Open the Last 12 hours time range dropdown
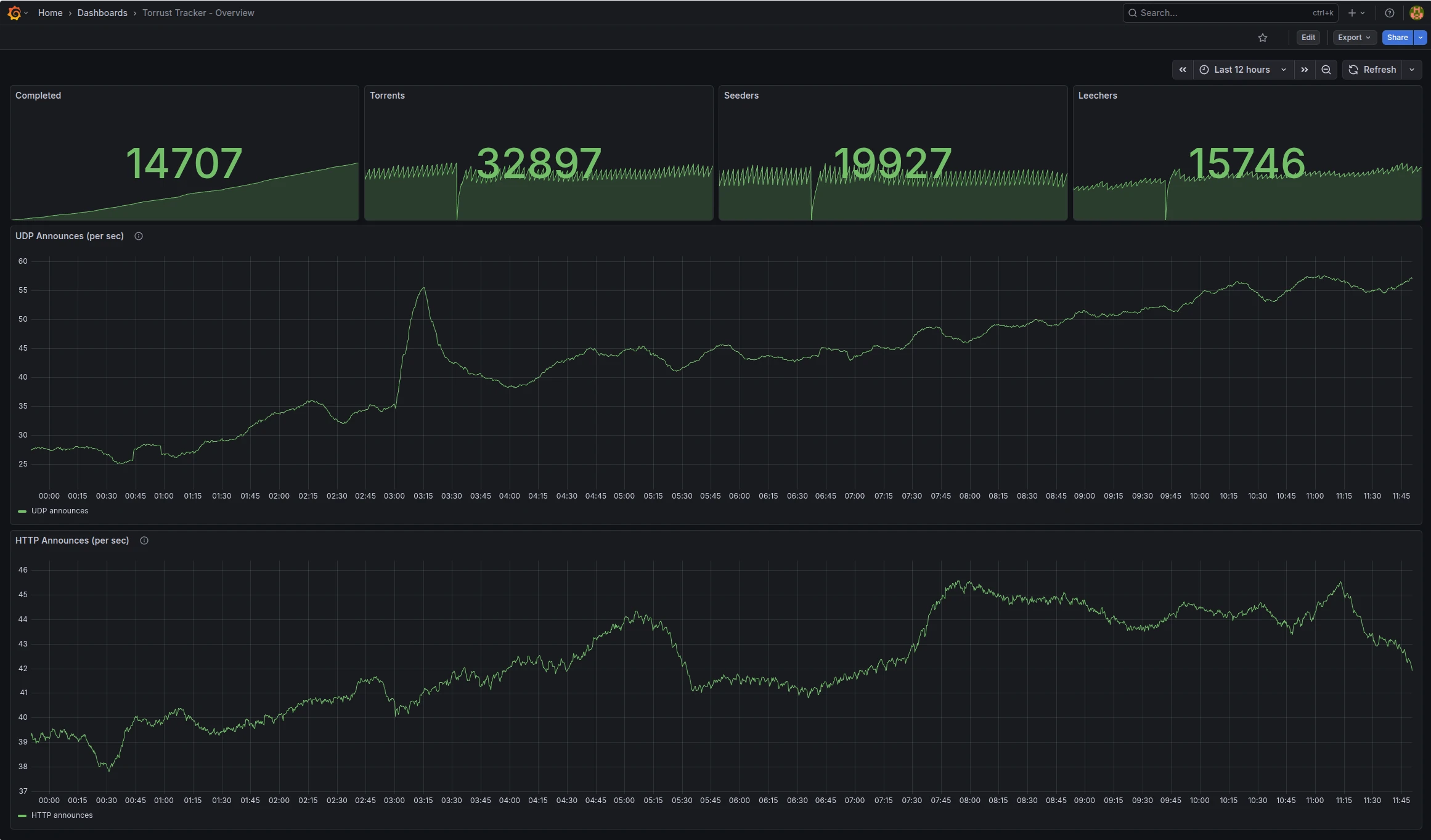 pyautogui.click(x=1241, y=69)
